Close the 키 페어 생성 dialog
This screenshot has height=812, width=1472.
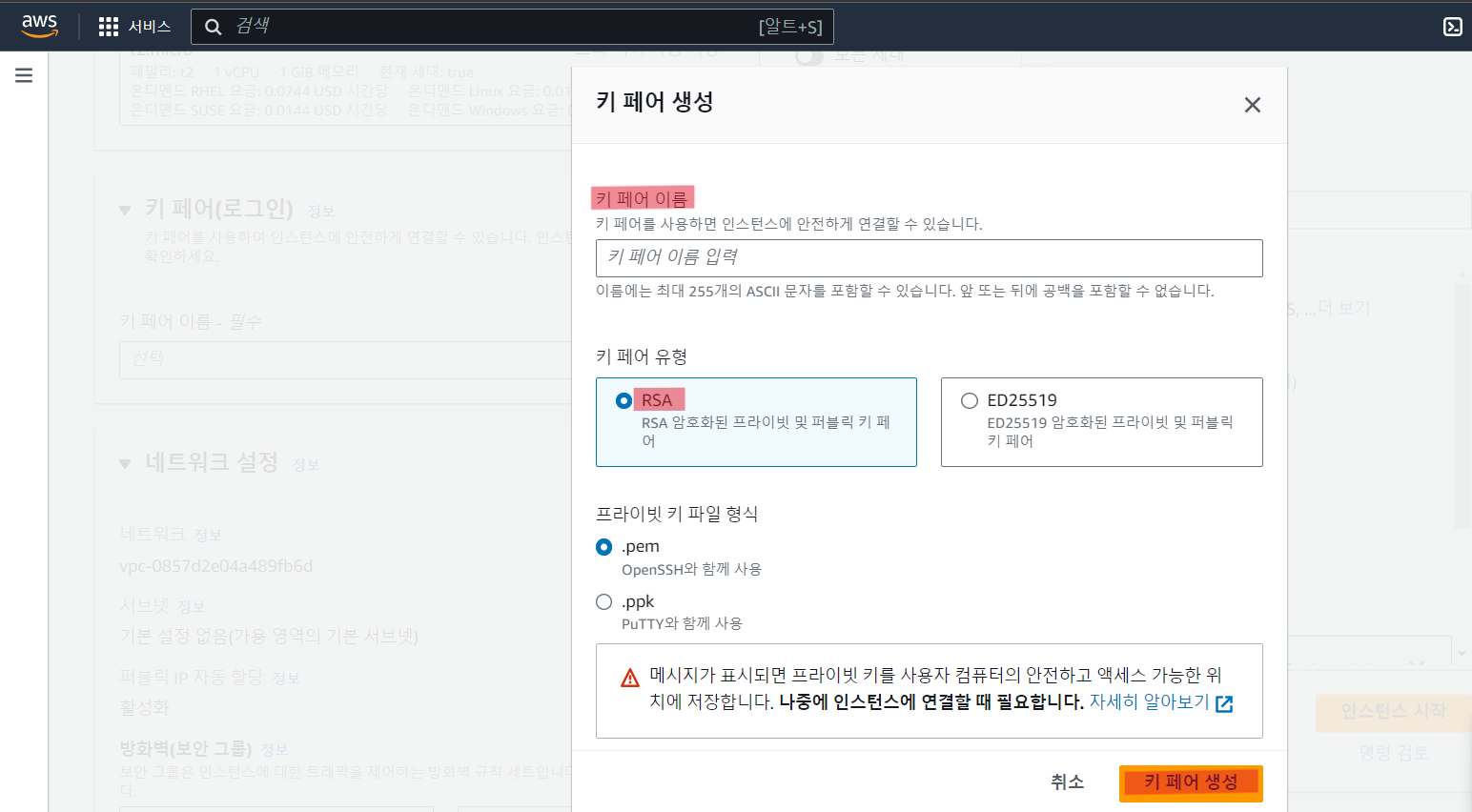[1253, 105]
